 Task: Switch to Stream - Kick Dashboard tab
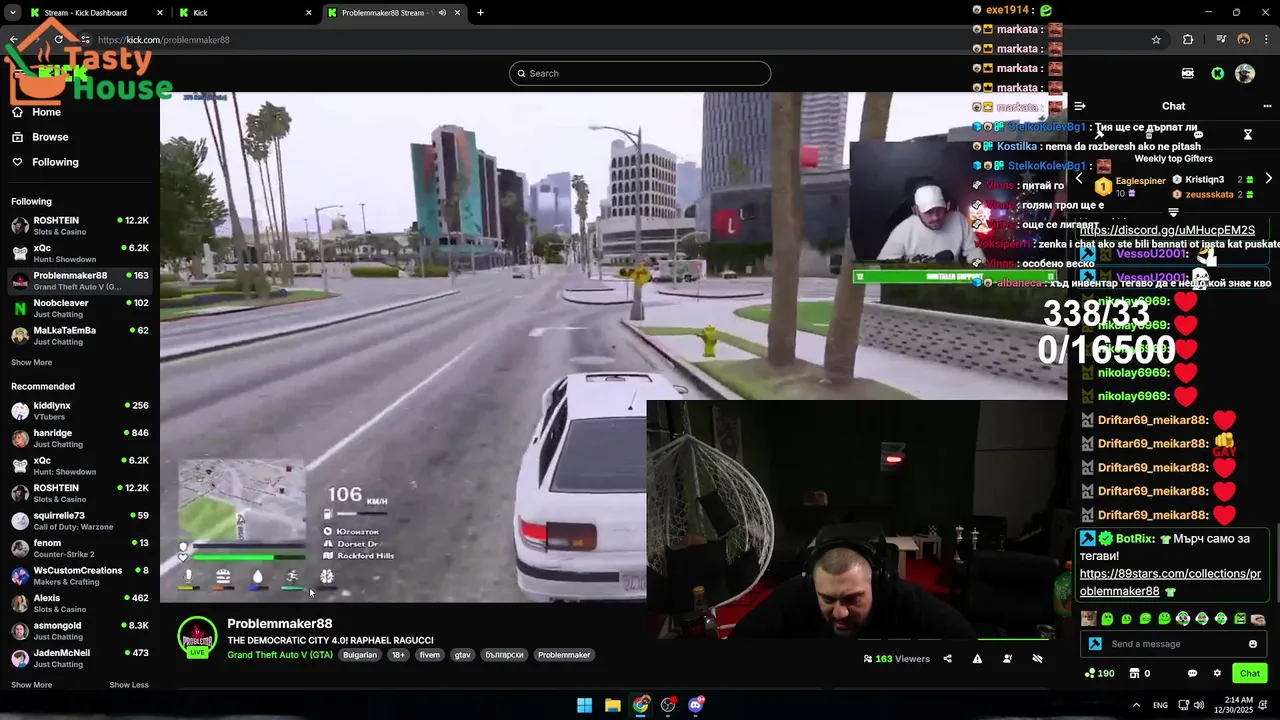97,13
